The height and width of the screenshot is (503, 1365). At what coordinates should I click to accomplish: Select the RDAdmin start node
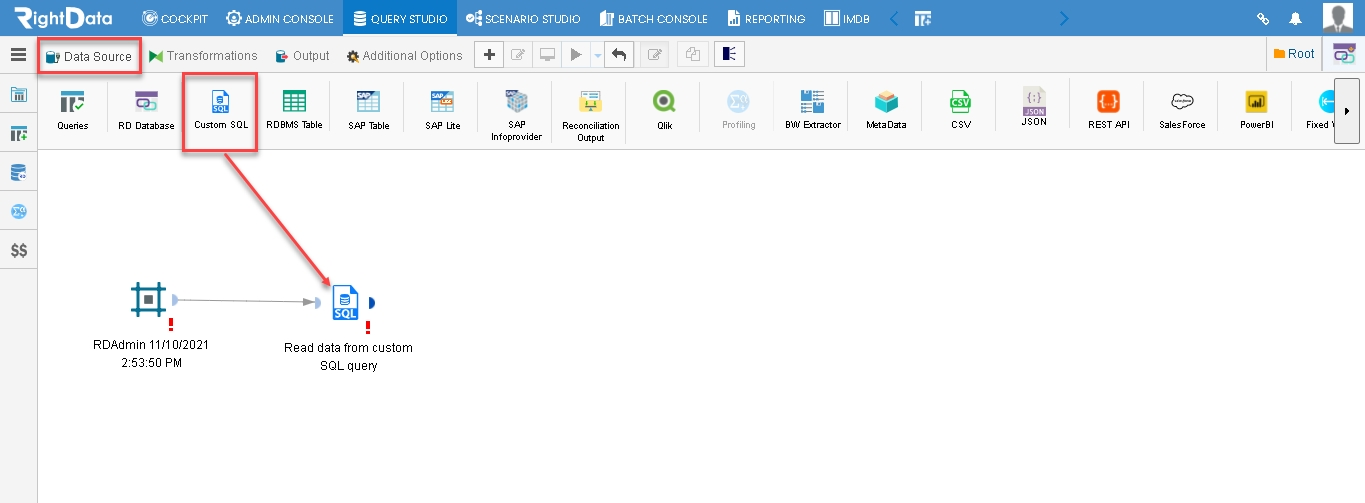click(x=148, y=299)
